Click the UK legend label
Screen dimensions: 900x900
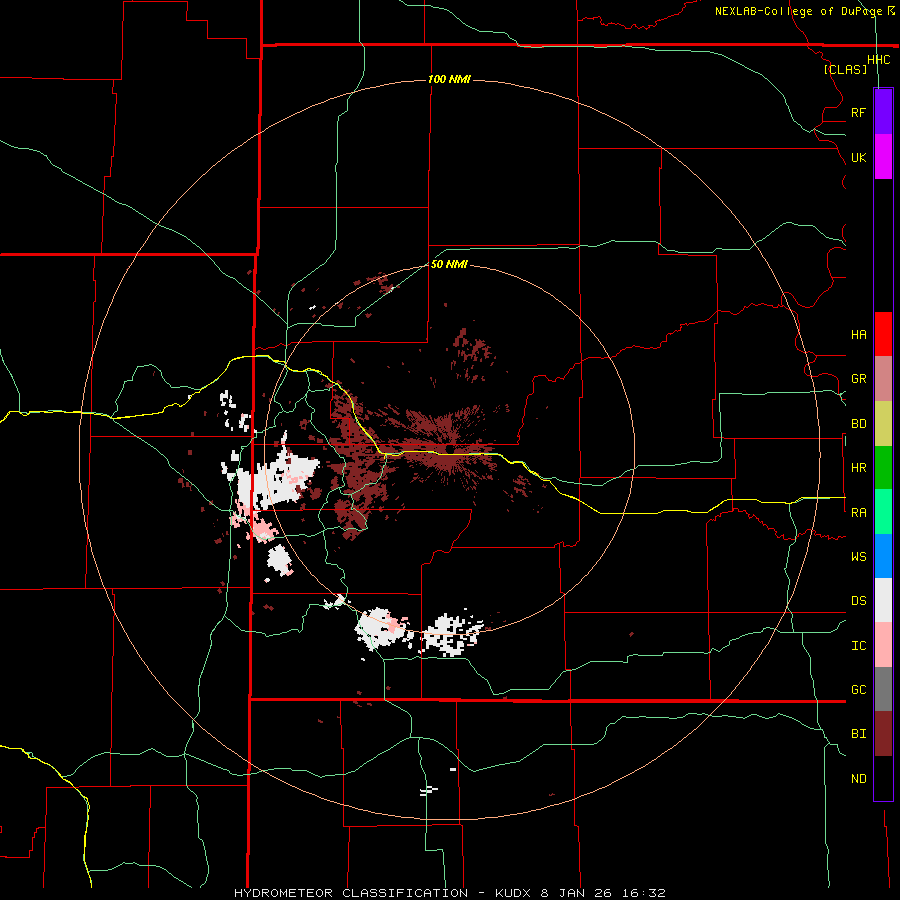point(858,157)
